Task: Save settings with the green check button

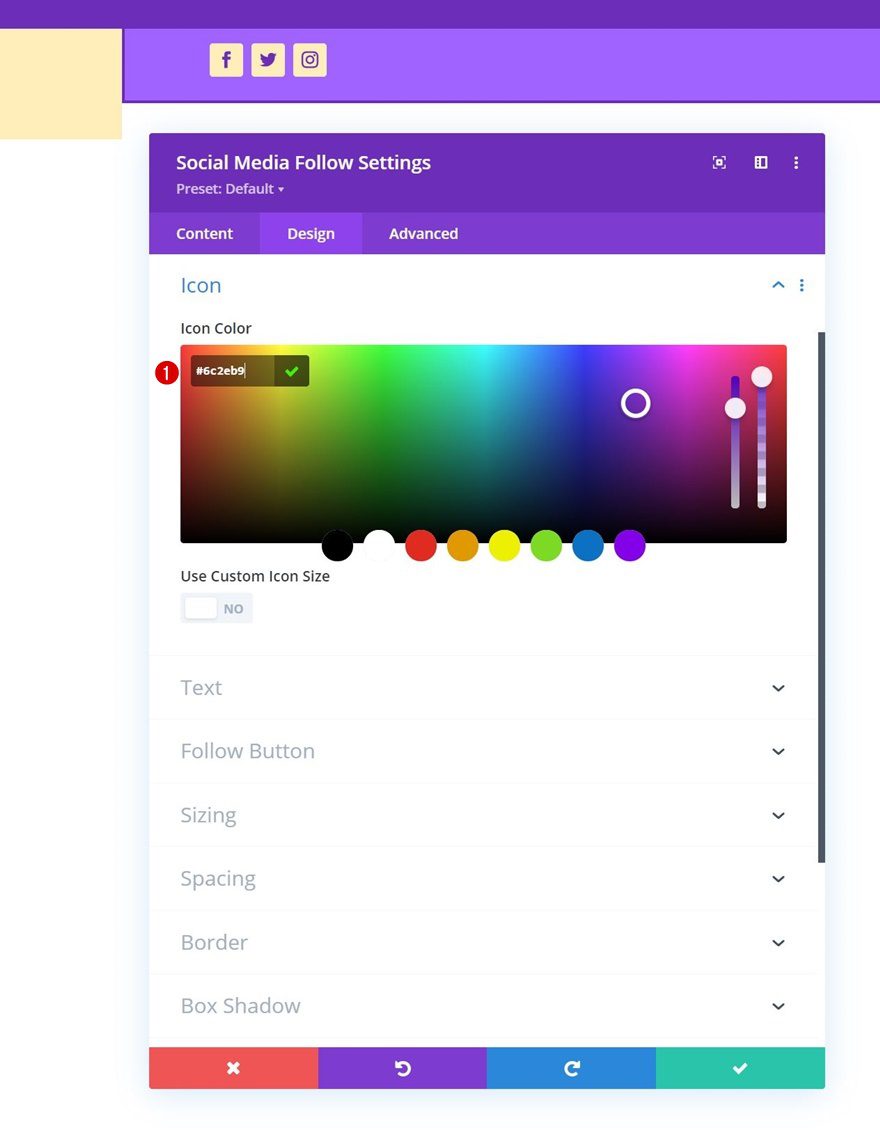Action: pyautogui.click(x=740, y=1068)
